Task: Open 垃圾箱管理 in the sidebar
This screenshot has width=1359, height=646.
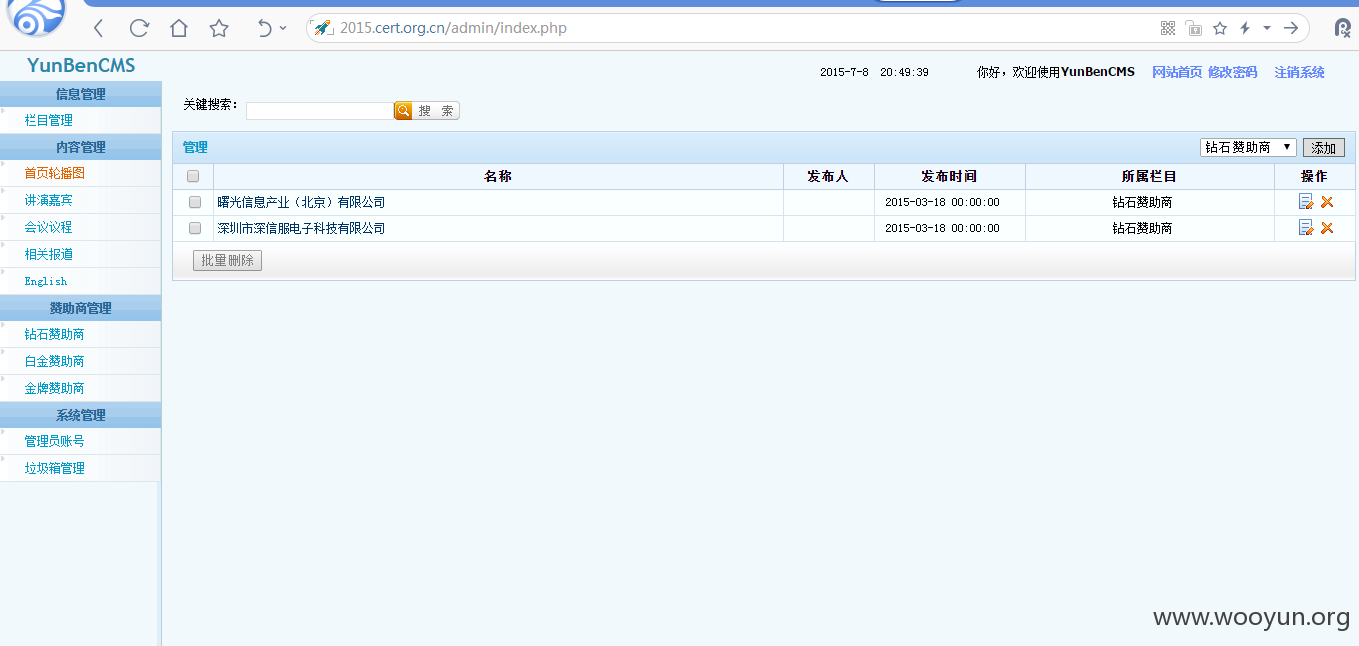Action: coord(55,468)
